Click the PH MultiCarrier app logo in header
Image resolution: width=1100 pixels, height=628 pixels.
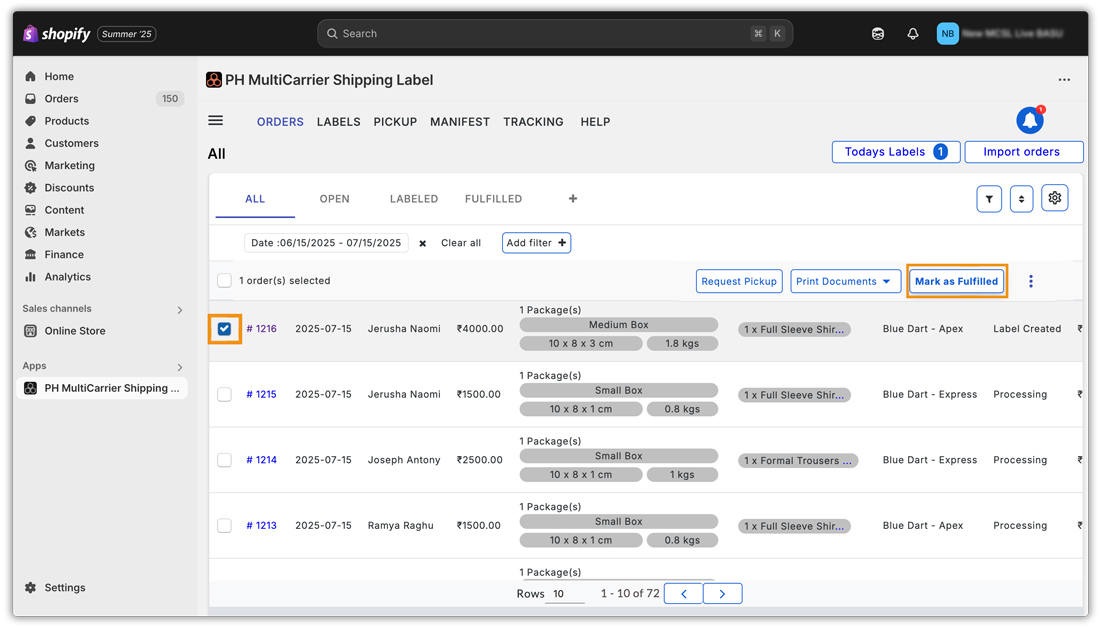click(x=214, y=80)
